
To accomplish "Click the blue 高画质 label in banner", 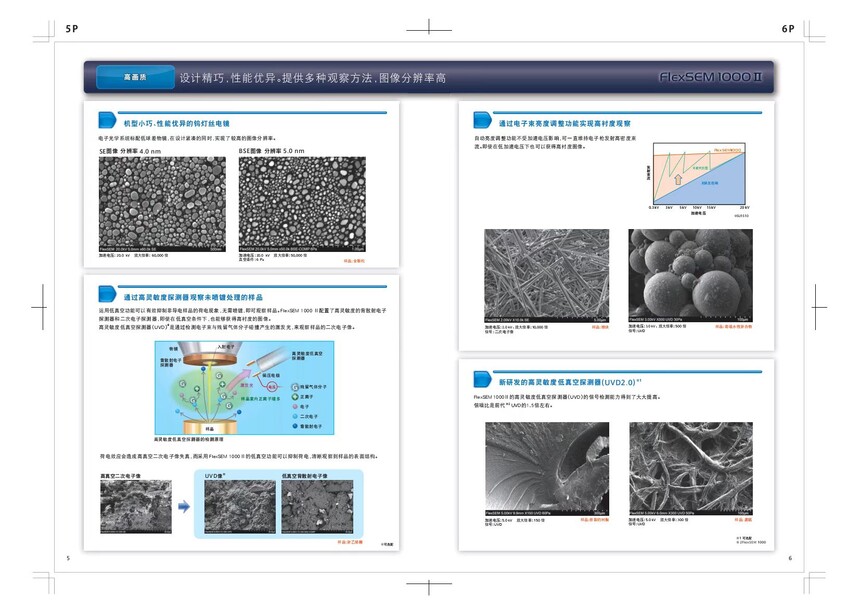I will click(135, 77).
